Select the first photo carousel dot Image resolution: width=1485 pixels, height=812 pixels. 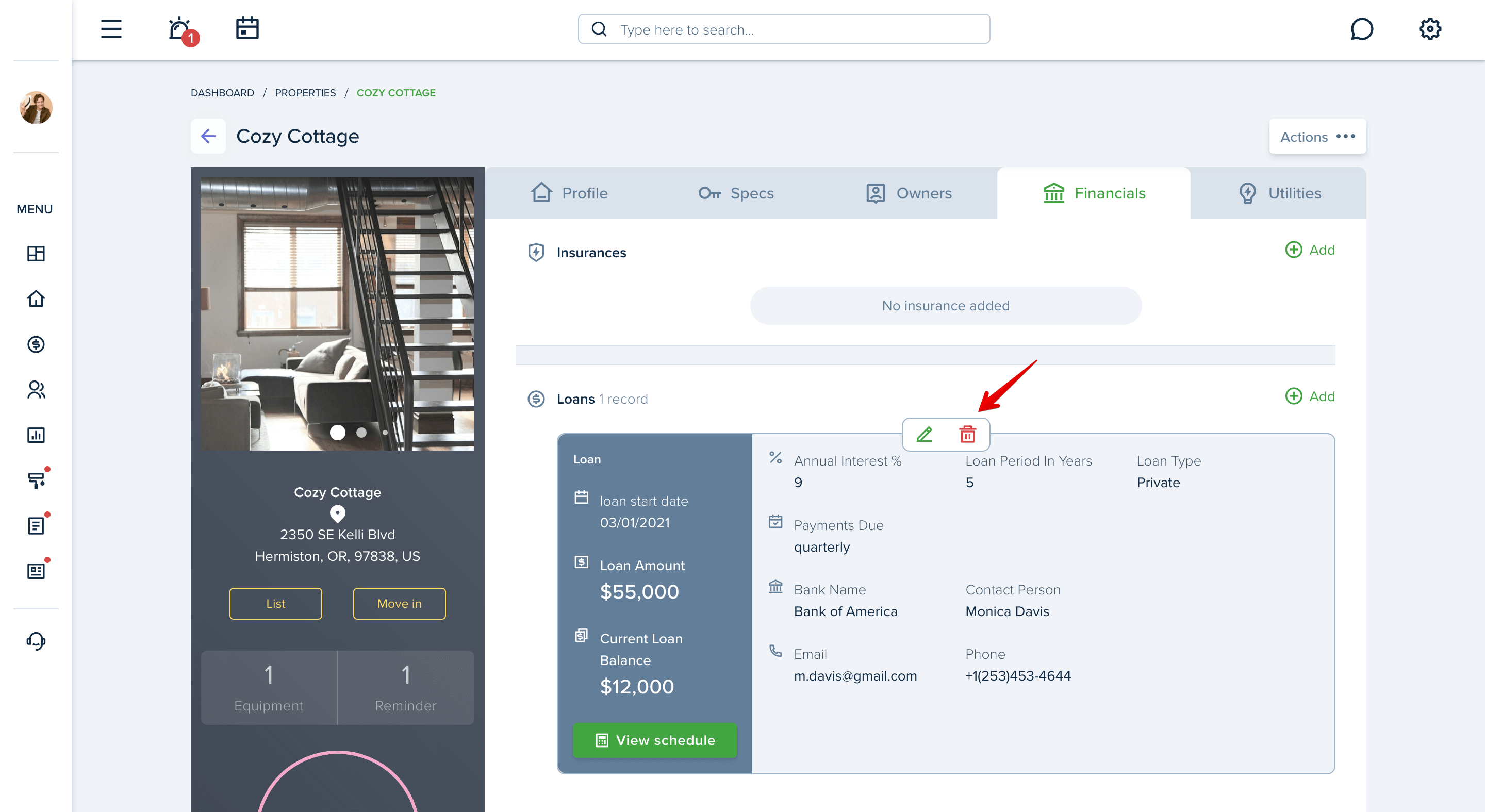[x=338, y=432]
